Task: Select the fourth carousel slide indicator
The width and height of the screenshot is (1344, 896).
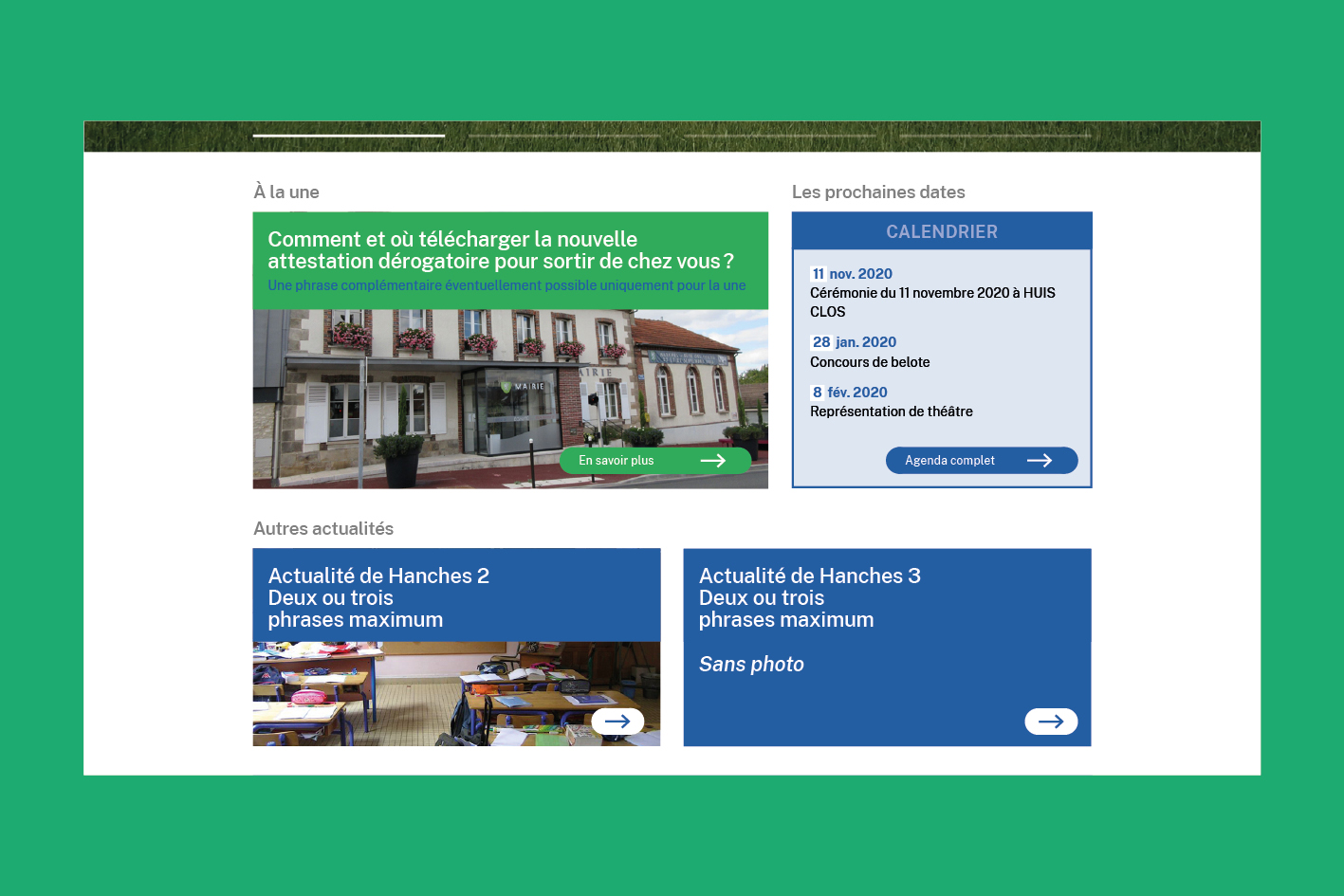Action: click(x=995, y=136)
